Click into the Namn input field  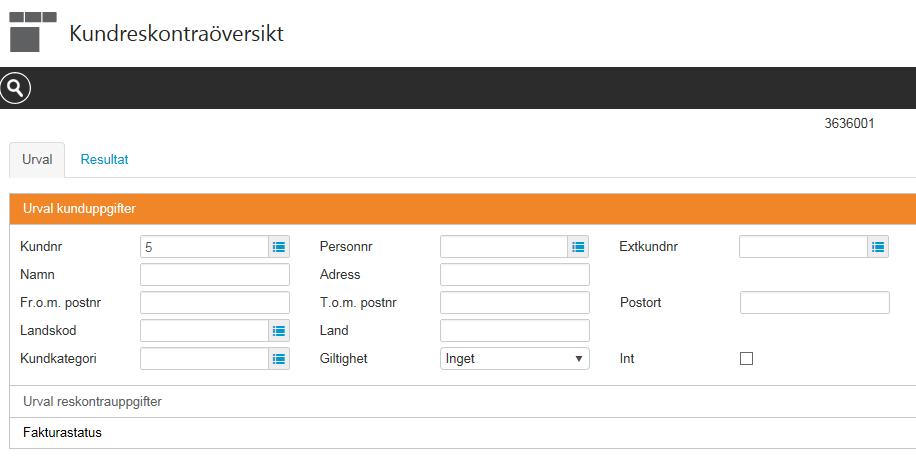(x=215, y=275)
